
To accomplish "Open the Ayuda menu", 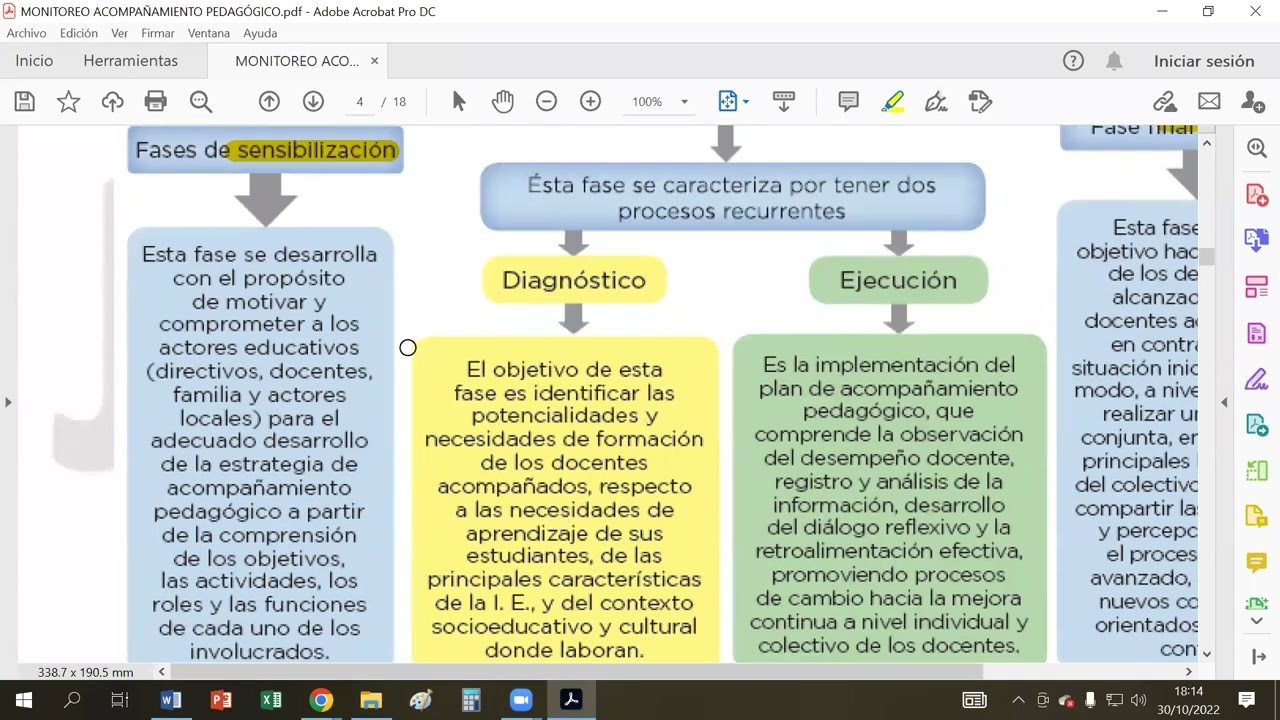I will (260, 33).
